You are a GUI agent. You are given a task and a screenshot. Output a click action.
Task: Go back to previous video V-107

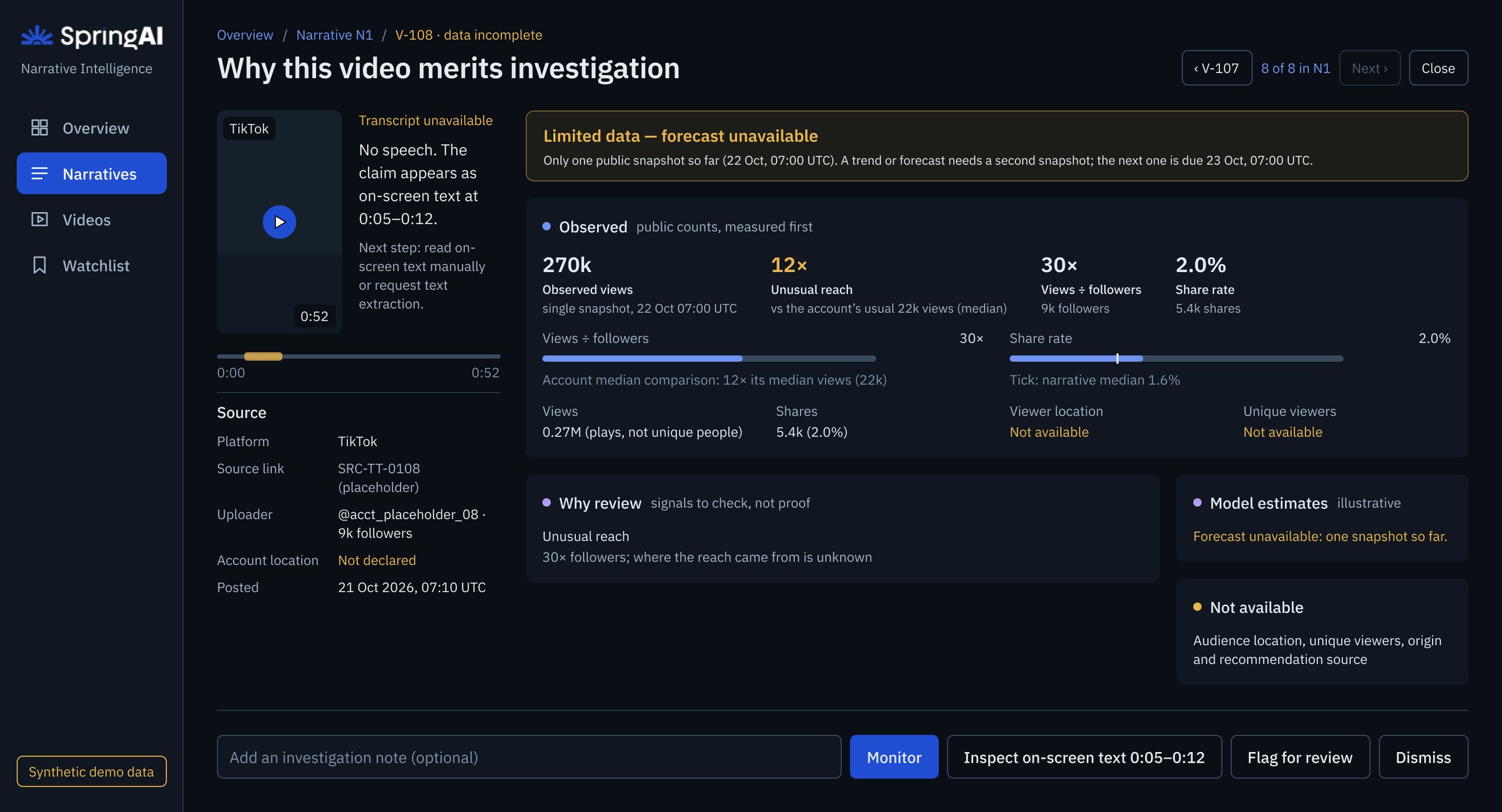[x=1217, y=68]
